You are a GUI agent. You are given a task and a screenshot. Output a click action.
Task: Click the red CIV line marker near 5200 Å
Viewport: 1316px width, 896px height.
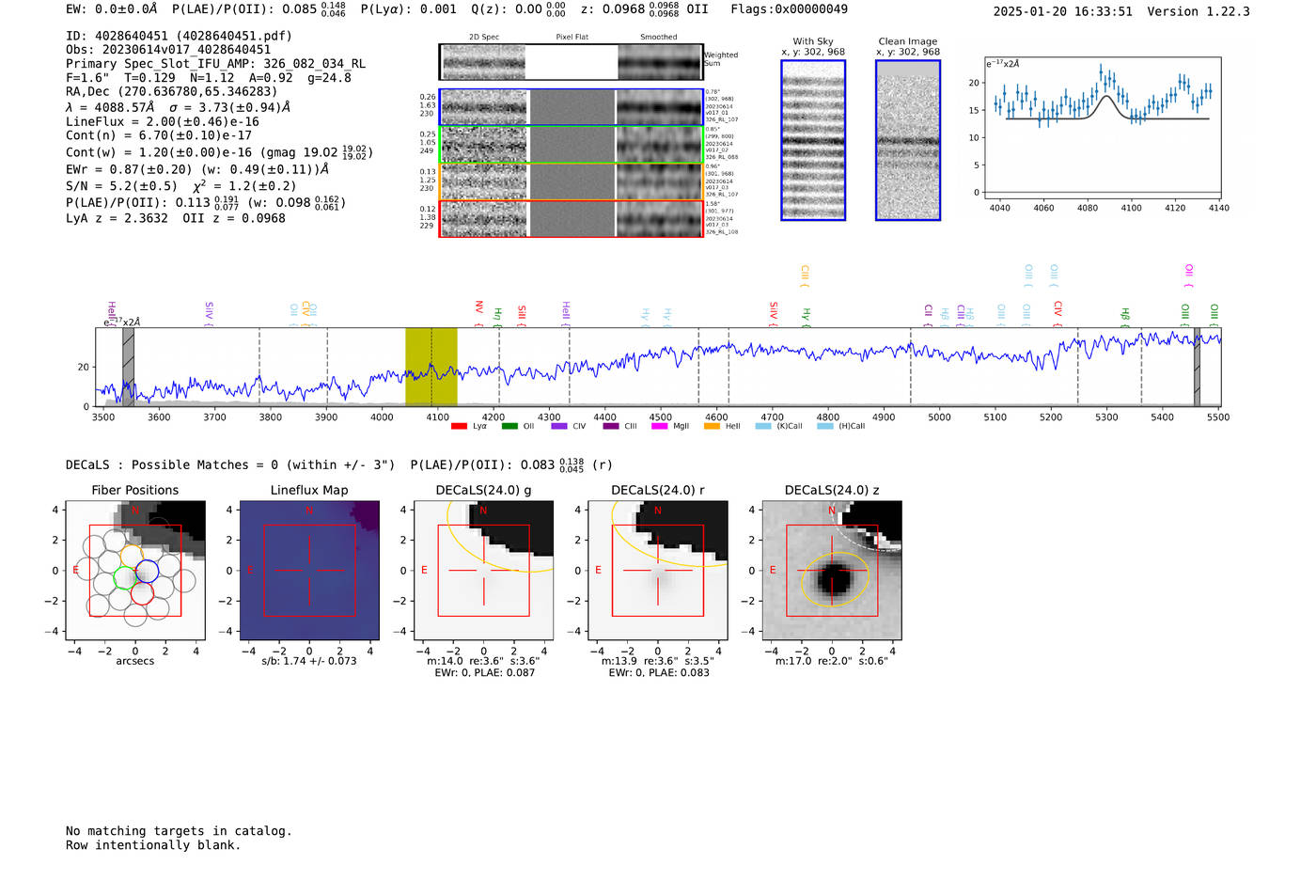[x=1057, y=312]
